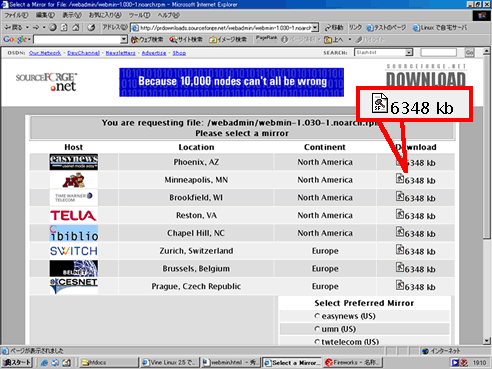Follow the DevChannel link in OSDN bar

pyautogui.click(x=83, y=53)
